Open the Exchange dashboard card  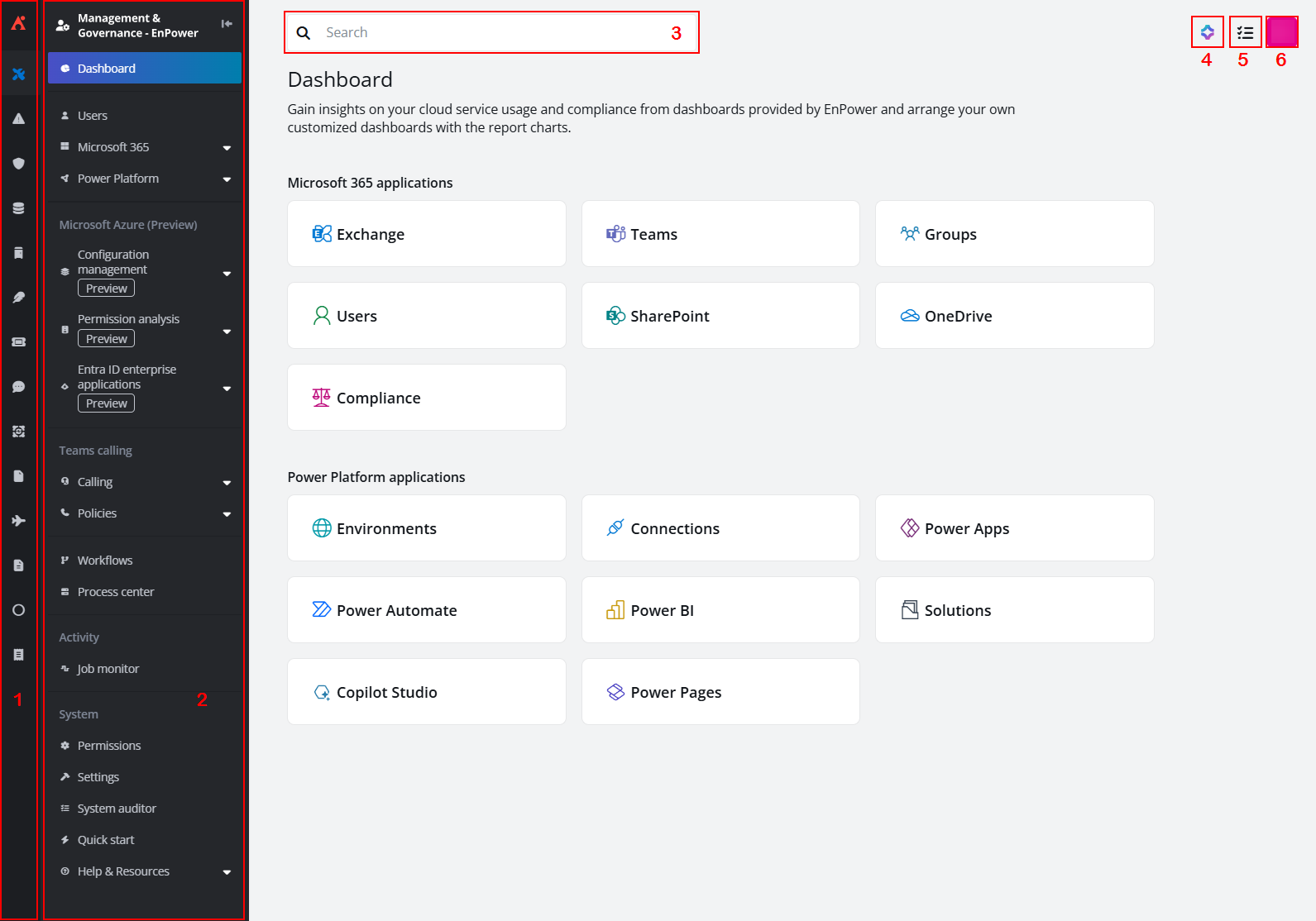(426, 234)
